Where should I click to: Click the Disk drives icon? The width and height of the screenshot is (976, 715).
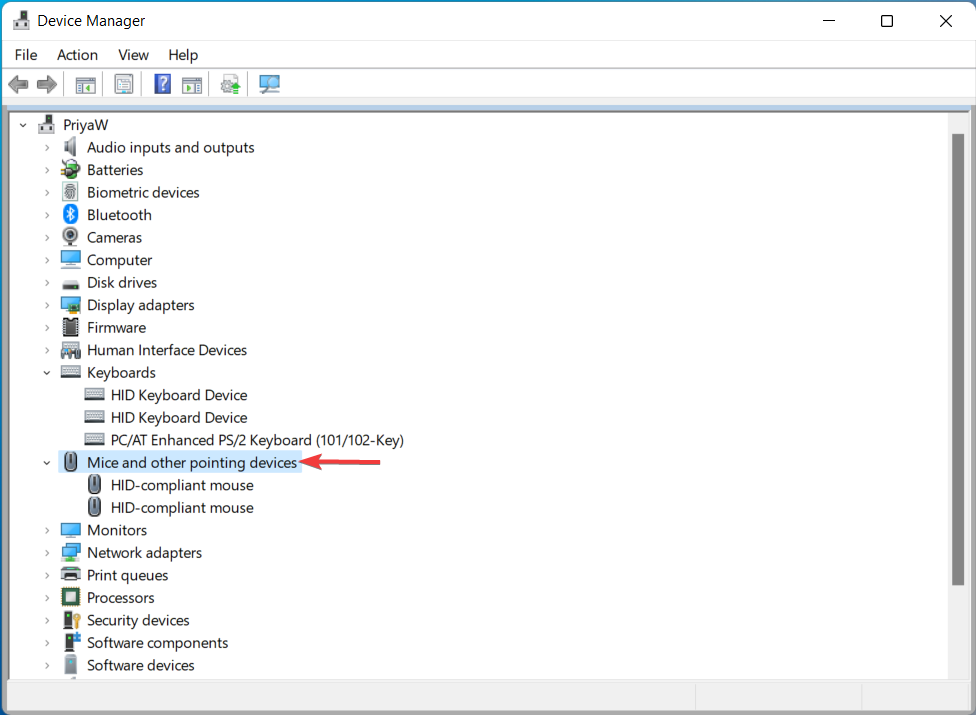tap(70, 284)
